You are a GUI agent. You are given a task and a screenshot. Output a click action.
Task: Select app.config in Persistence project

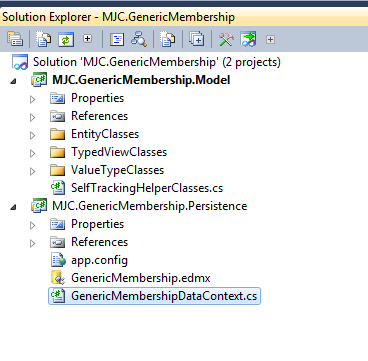coord(99,260)
